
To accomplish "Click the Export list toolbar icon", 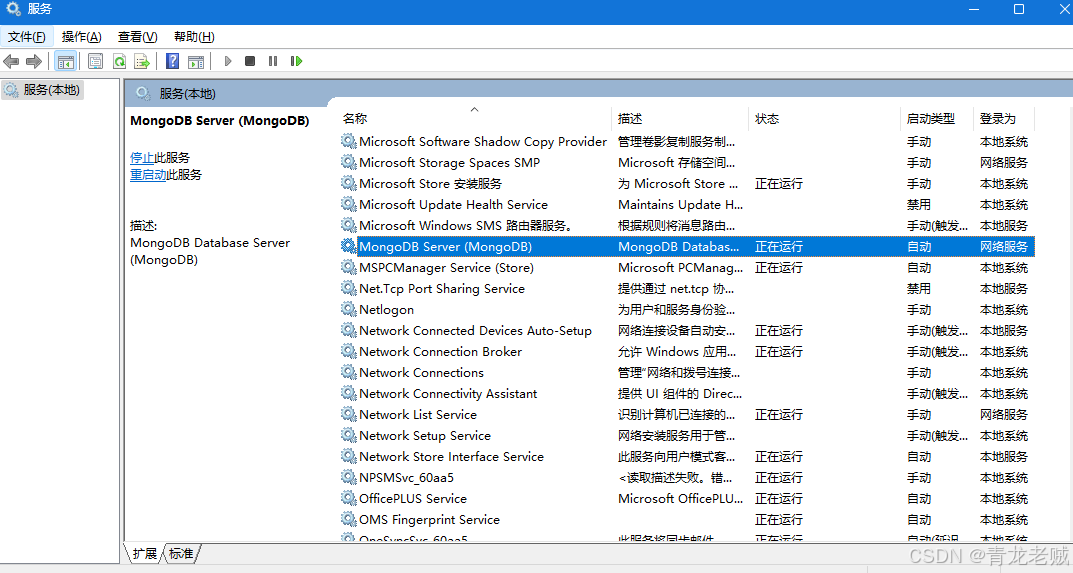I will 142,62.
